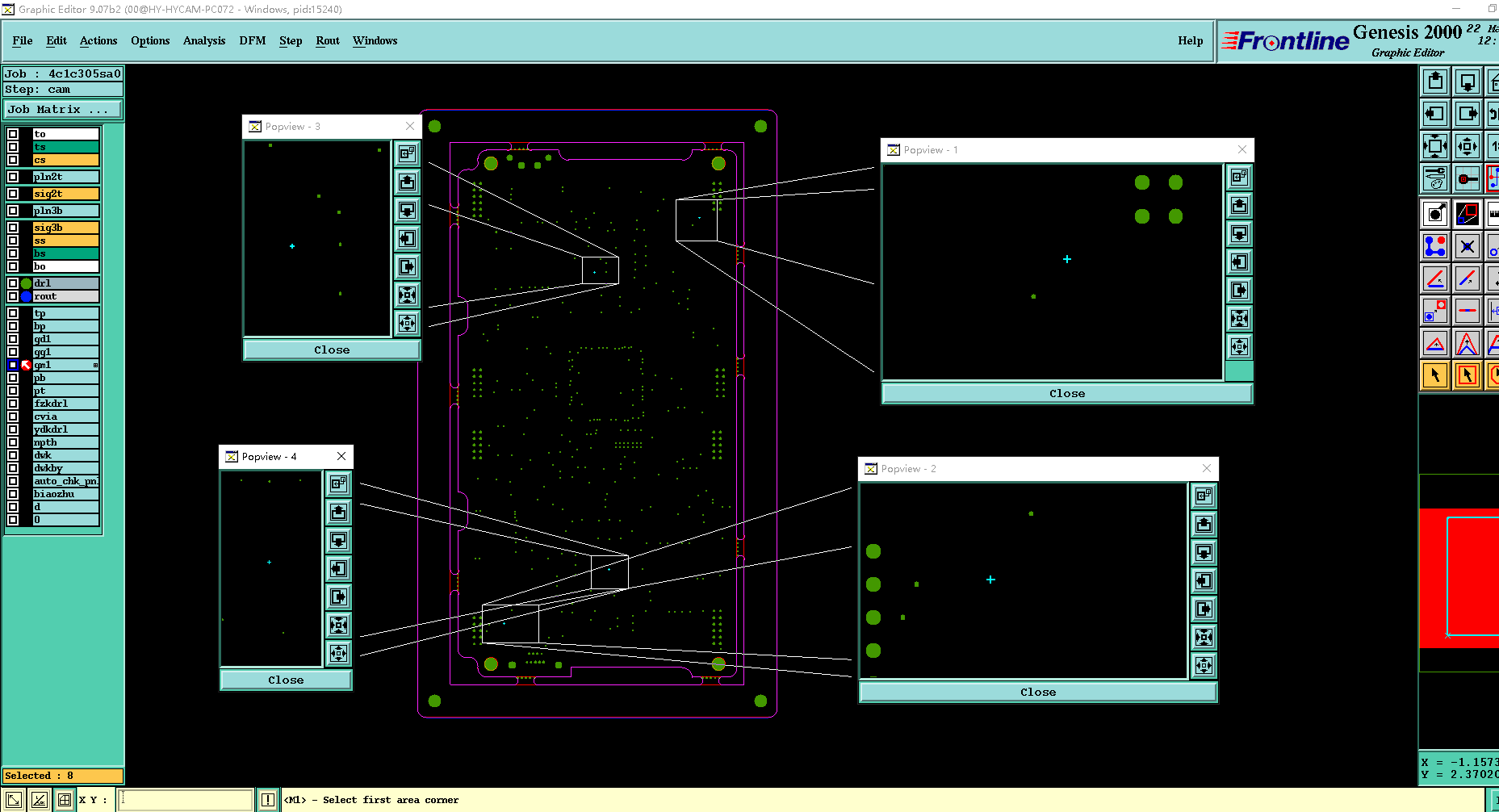This screenshot has width=1499, height=812.
Task: Click Close button in Popview 1
Action: (x=1067, y=393)
